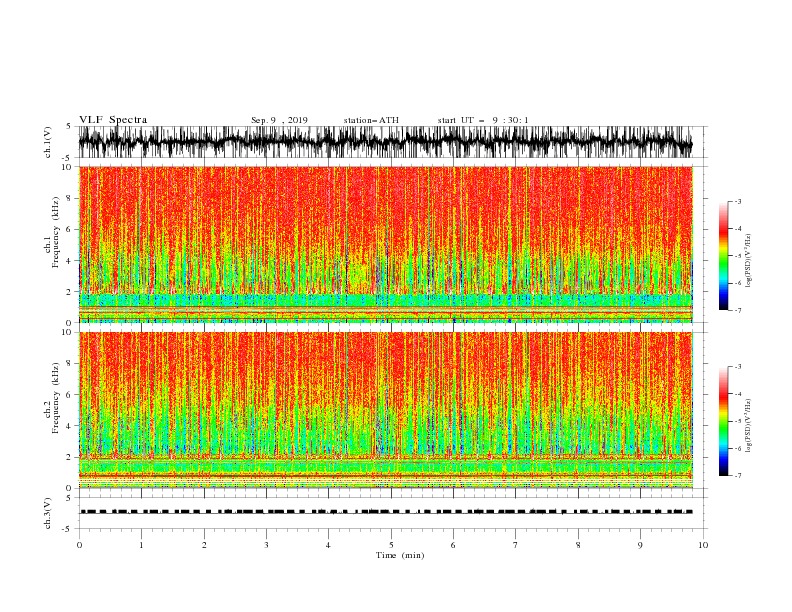Click the 'start UT = 9:30:1' text
792x612 pixels.
click(483, 120)
